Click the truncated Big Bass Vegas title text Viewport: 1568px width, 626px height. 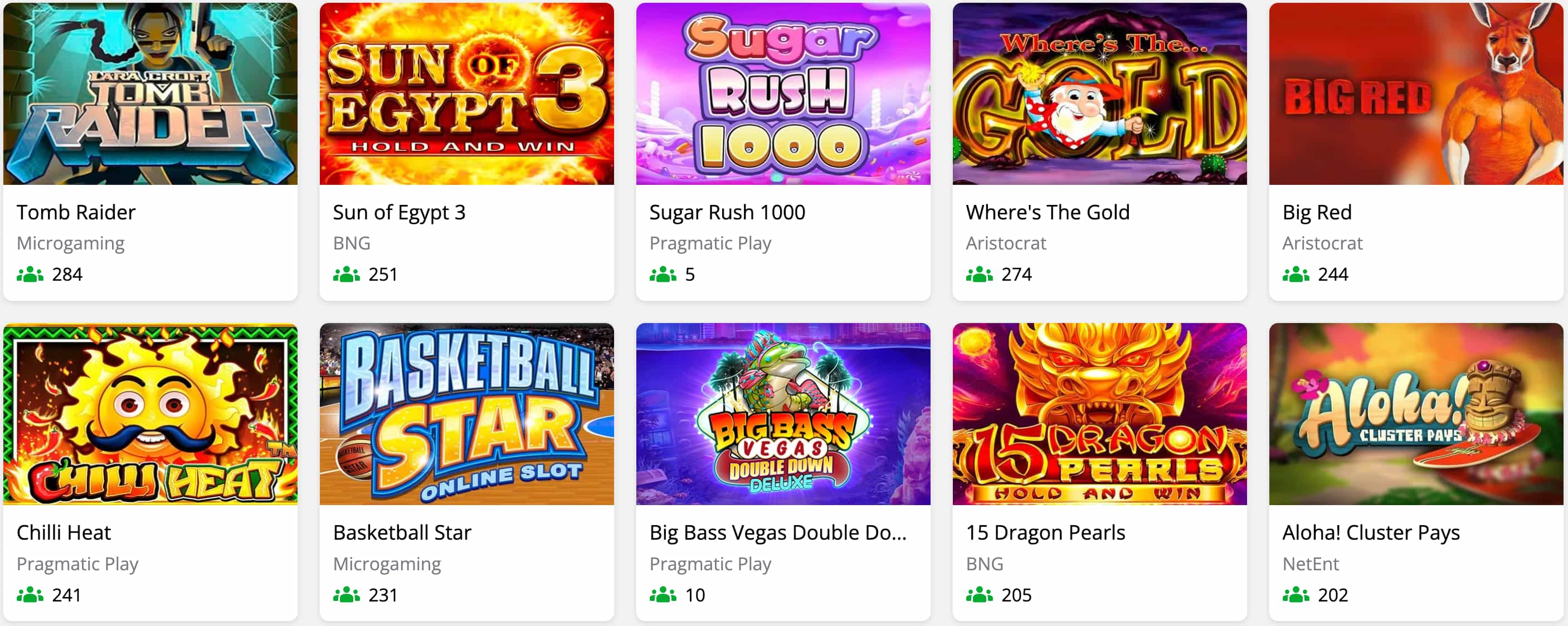777,533
